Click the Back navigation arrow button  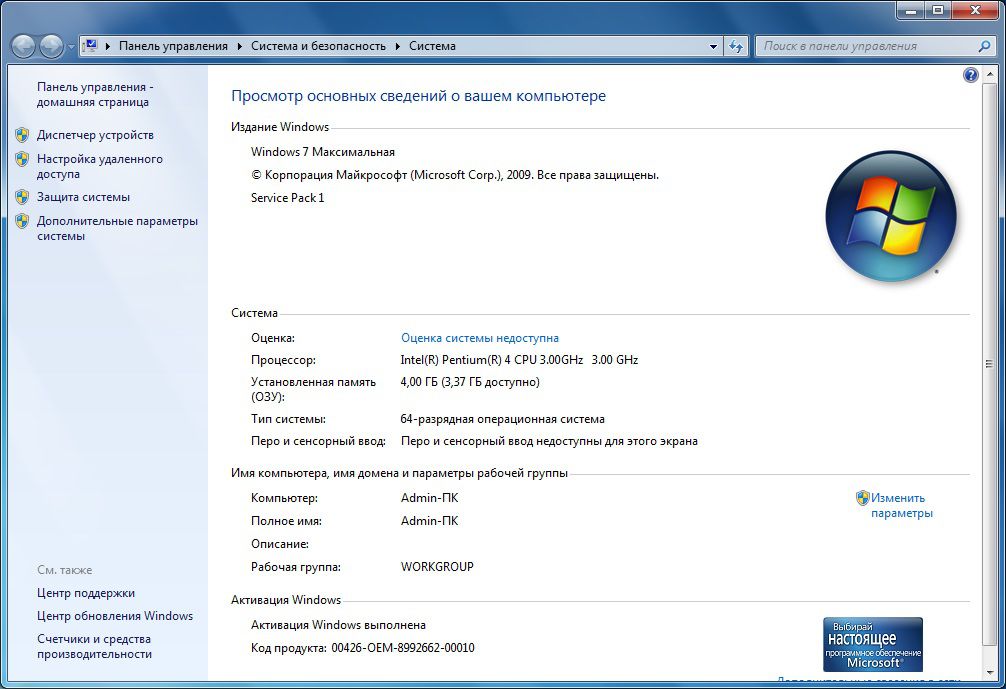point(23,46)
